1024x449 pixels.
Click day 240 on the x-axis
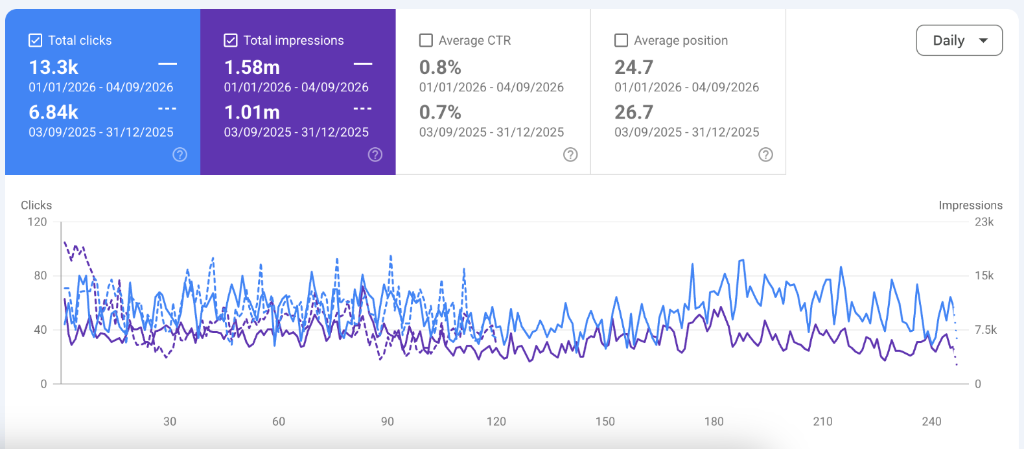932,422
